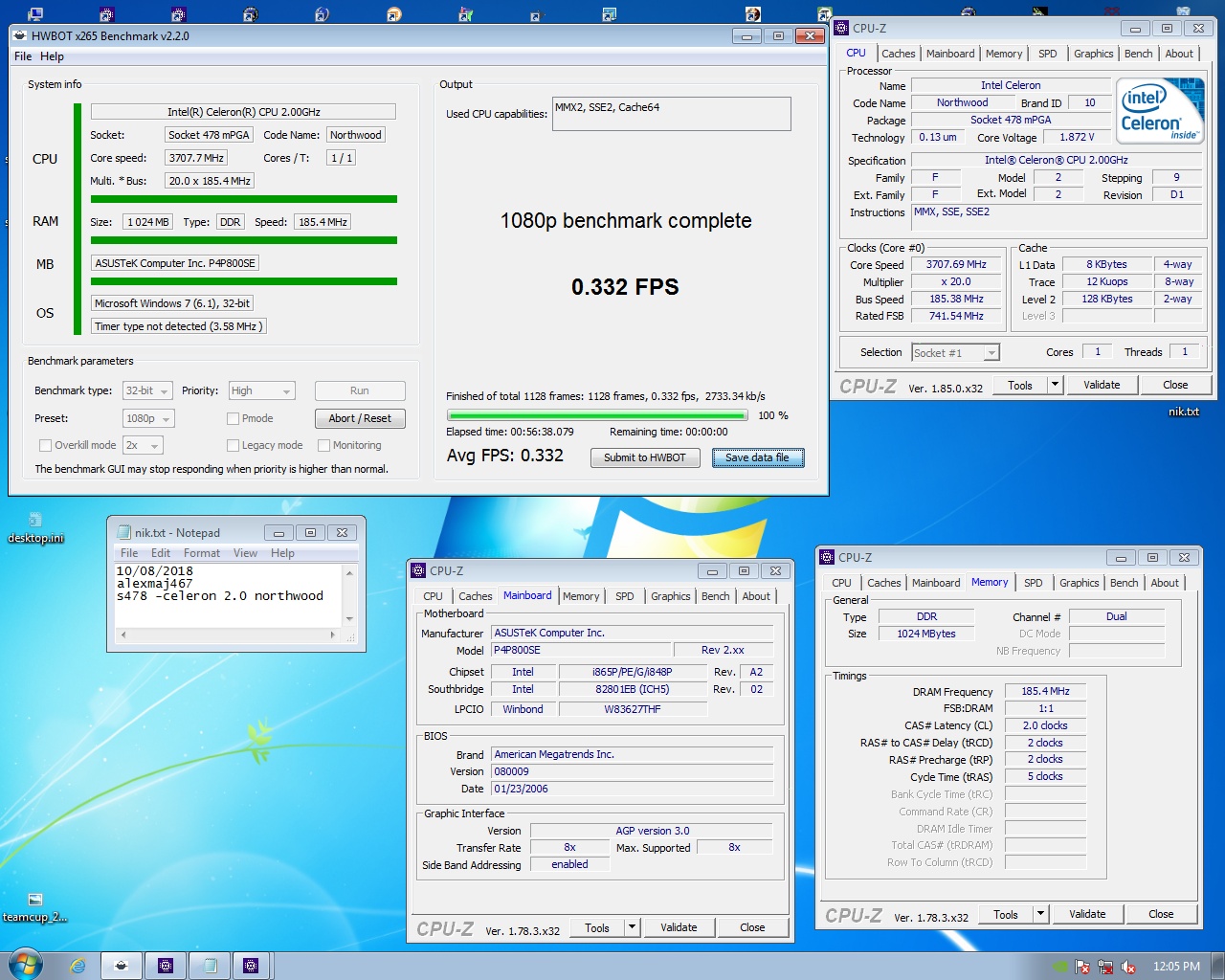Switch to Caches tab in CPU-Z 1.85 window
This screenshot has width=1225, height=980.
coord(898,54)
